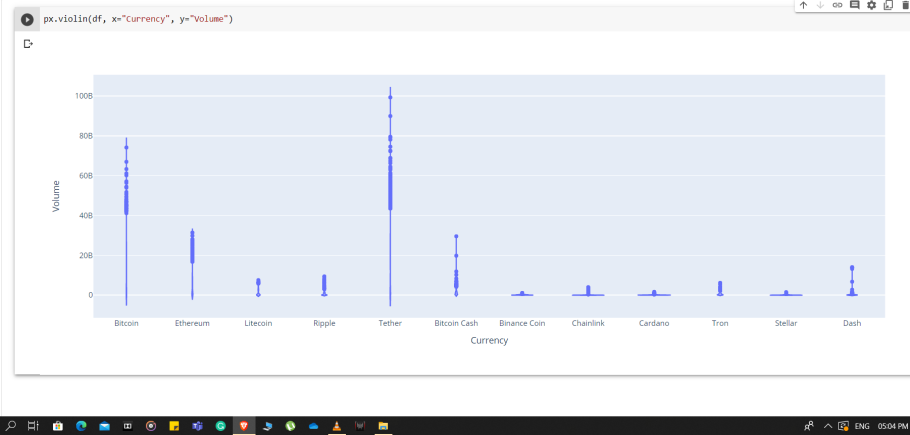Screen dimensions: 910x435
Task: Click the ENG language indicator
Action: [862, 426]
